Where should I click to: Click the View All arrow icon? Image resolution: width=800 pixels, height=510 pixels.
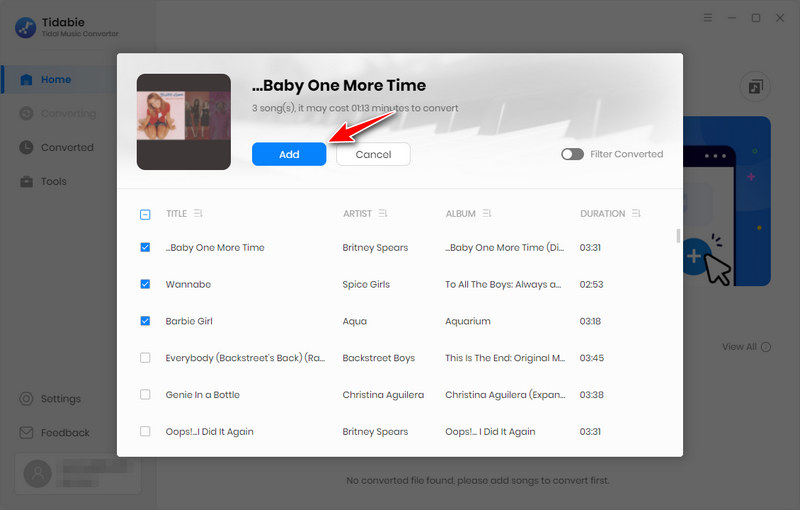766,347
